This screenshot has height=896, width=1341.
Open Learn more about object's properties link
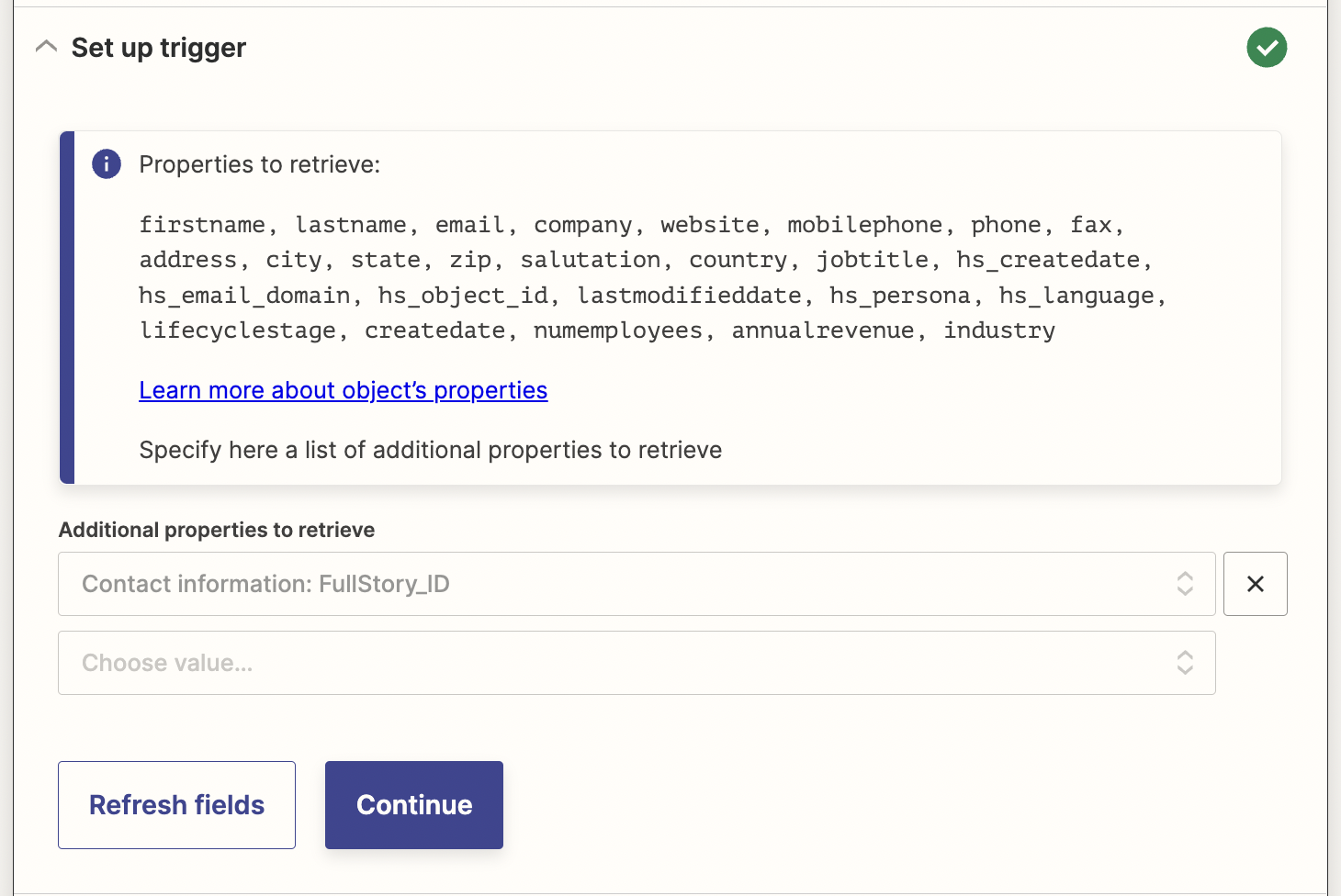[x=344, y=390]
